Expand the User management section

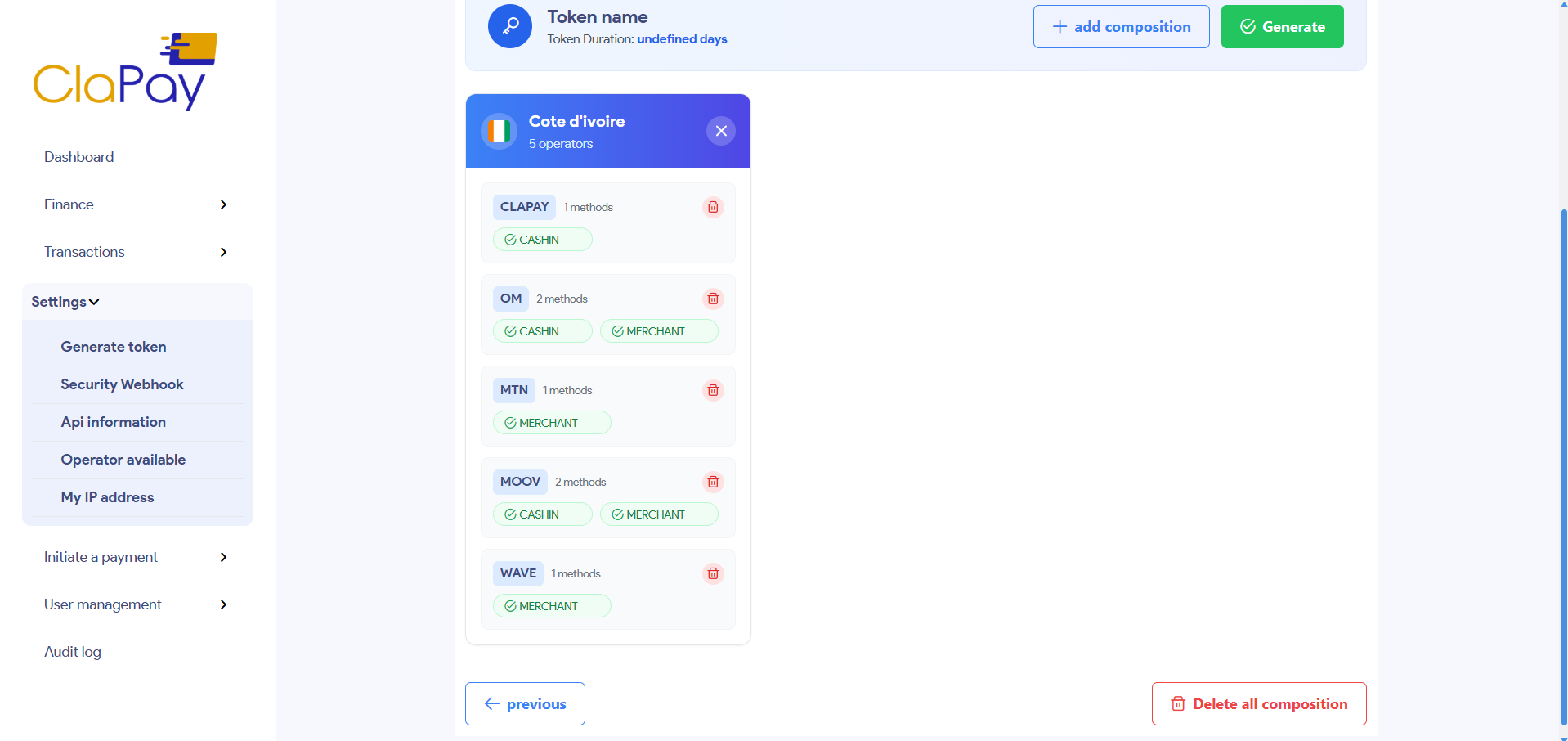pos(136,604)
